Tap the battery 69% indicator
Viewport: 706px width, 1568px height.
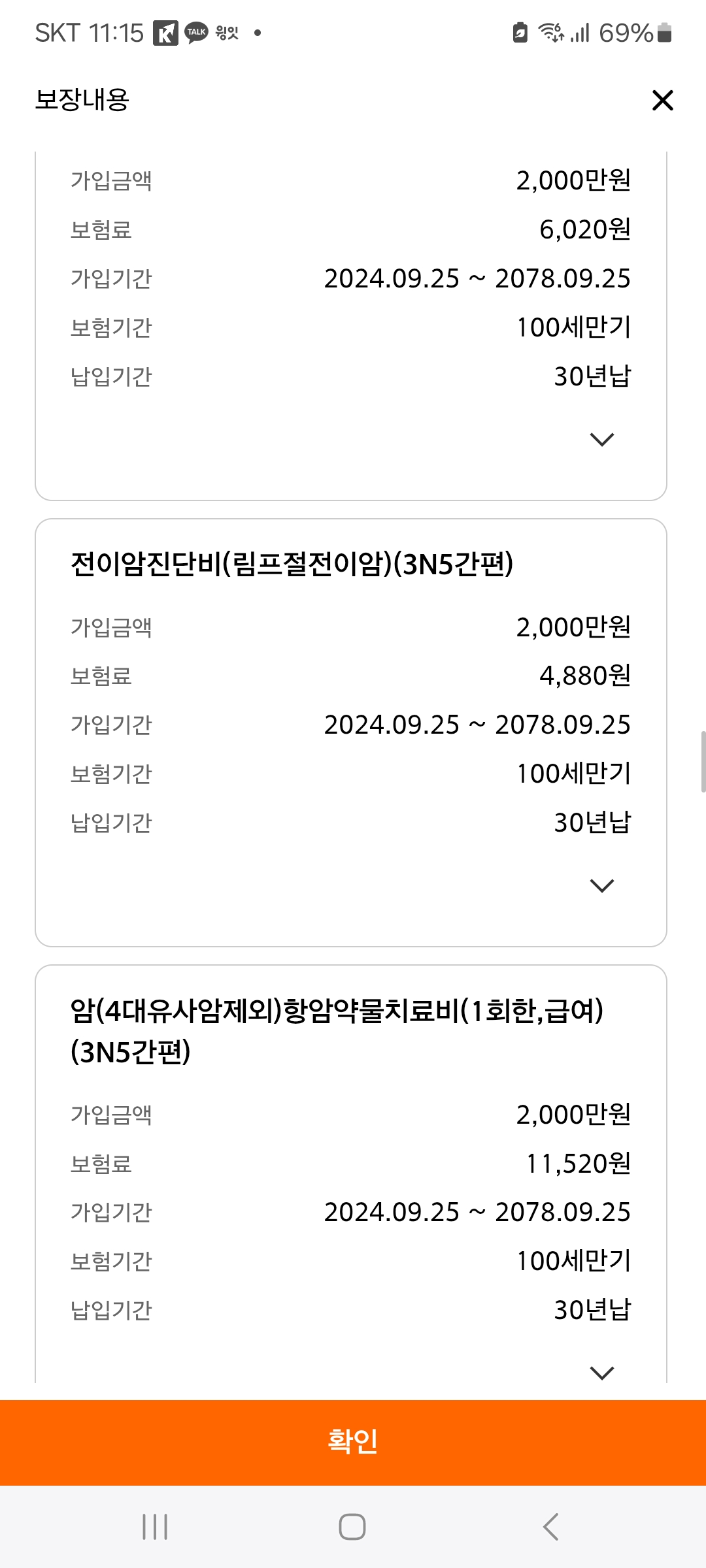[635, 33]
